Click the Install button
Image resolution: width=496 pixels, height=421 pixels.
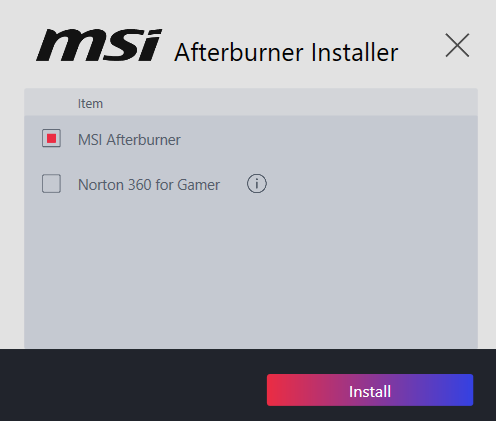click(x=370, y=390)
